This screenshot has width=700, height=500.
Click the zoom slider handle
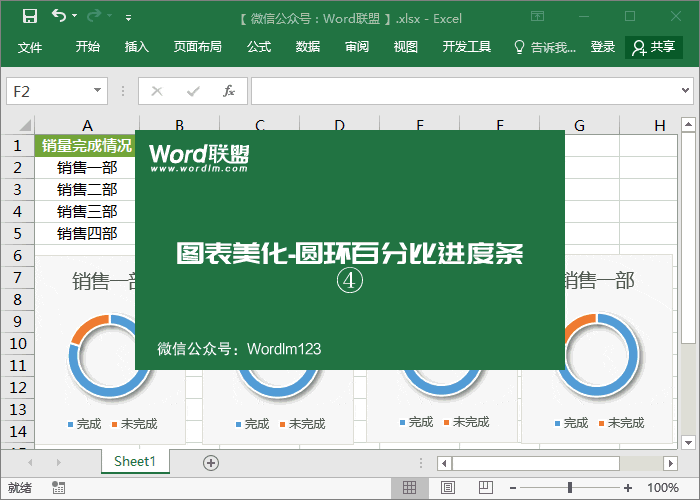[x=570, y=488]
